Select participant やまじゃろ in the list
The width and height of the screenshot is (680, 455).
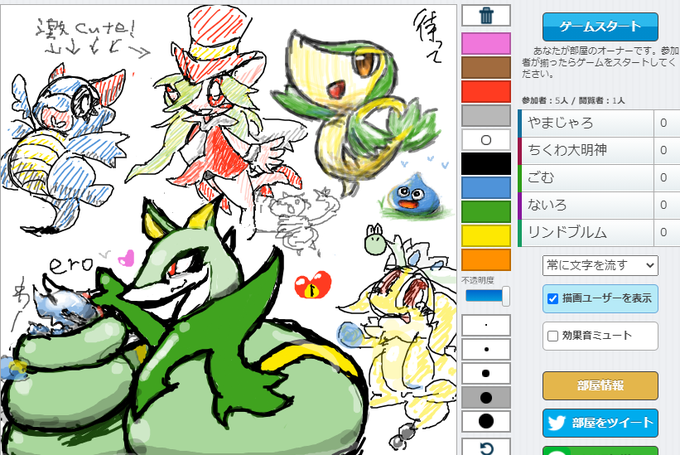599,123
